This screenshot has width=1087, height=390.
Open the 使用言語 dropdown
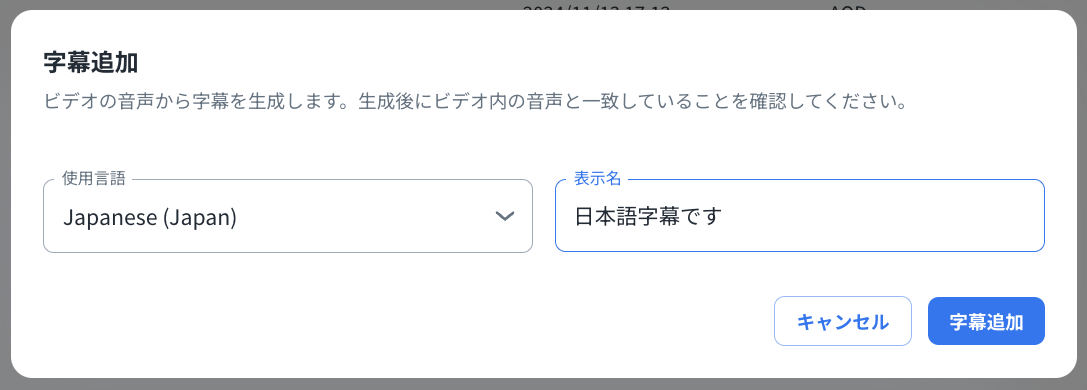pyautogui.click(x=288, y=216)
